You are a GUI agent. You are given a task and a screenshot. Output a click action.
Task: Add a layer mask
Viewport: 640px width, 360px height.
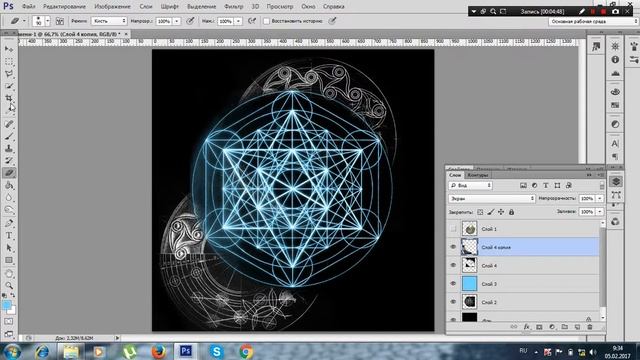pyautogui.click(x=539, y=327)
